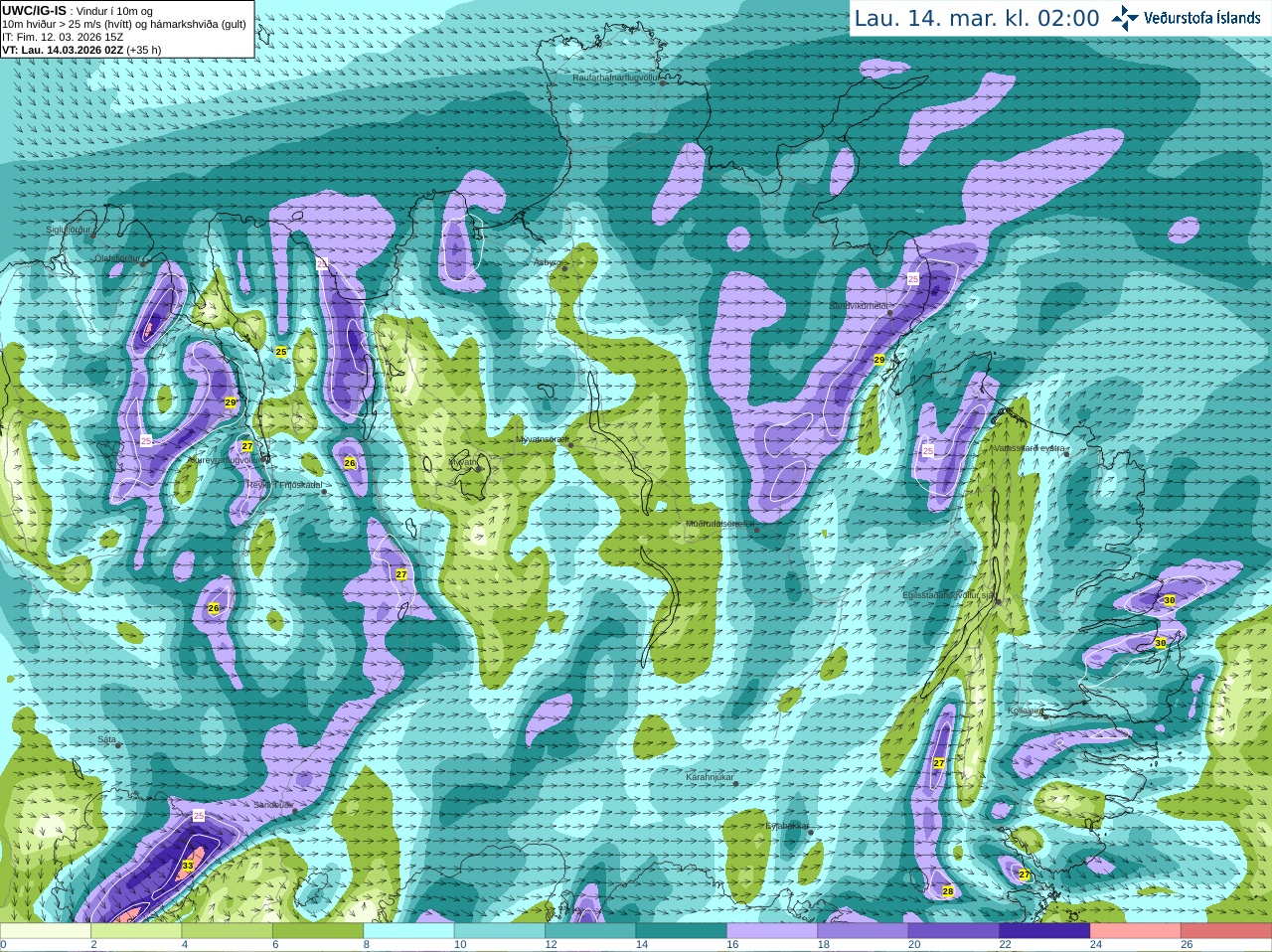Click the Sáta station label
The height and width of the screenshot is (952, 1272).
click(106, 739)
